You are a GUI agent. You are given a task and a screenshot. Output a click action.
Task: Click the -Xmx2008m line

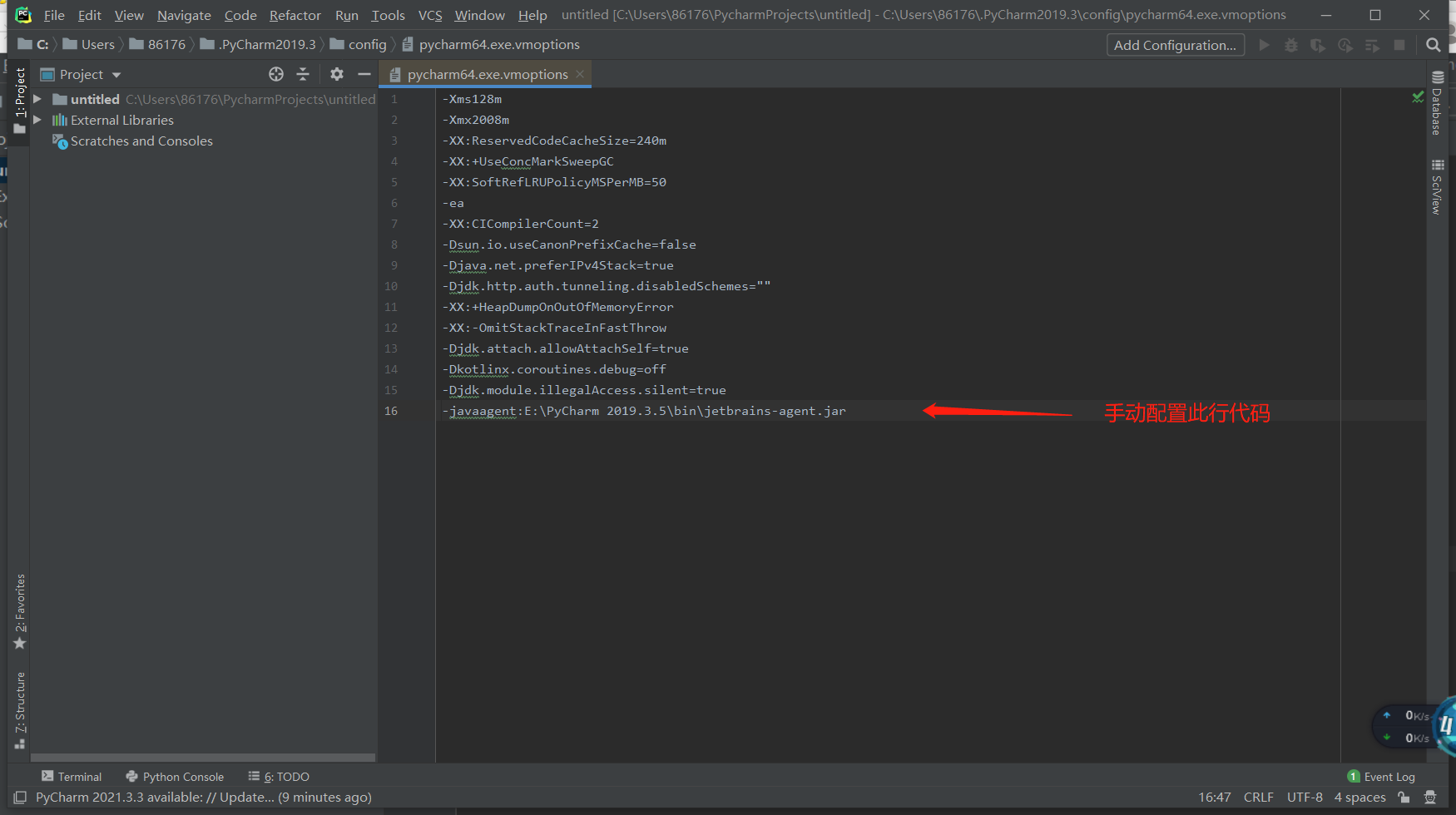point(476,120)
